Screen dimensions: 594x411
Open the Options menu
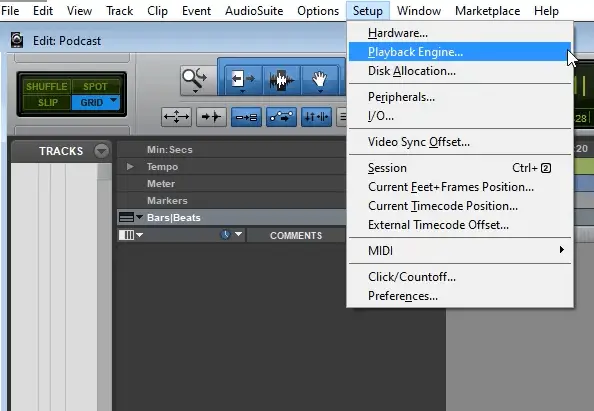point(318,11)
